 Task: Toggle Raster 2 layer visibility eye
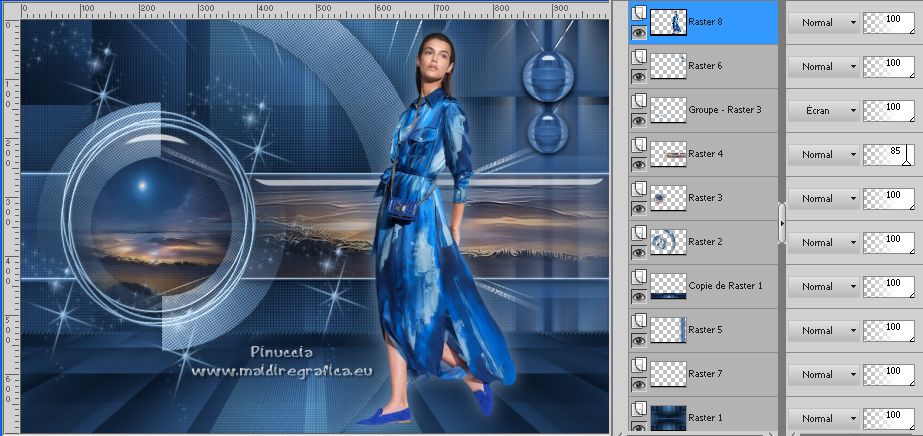click(639, 252)
